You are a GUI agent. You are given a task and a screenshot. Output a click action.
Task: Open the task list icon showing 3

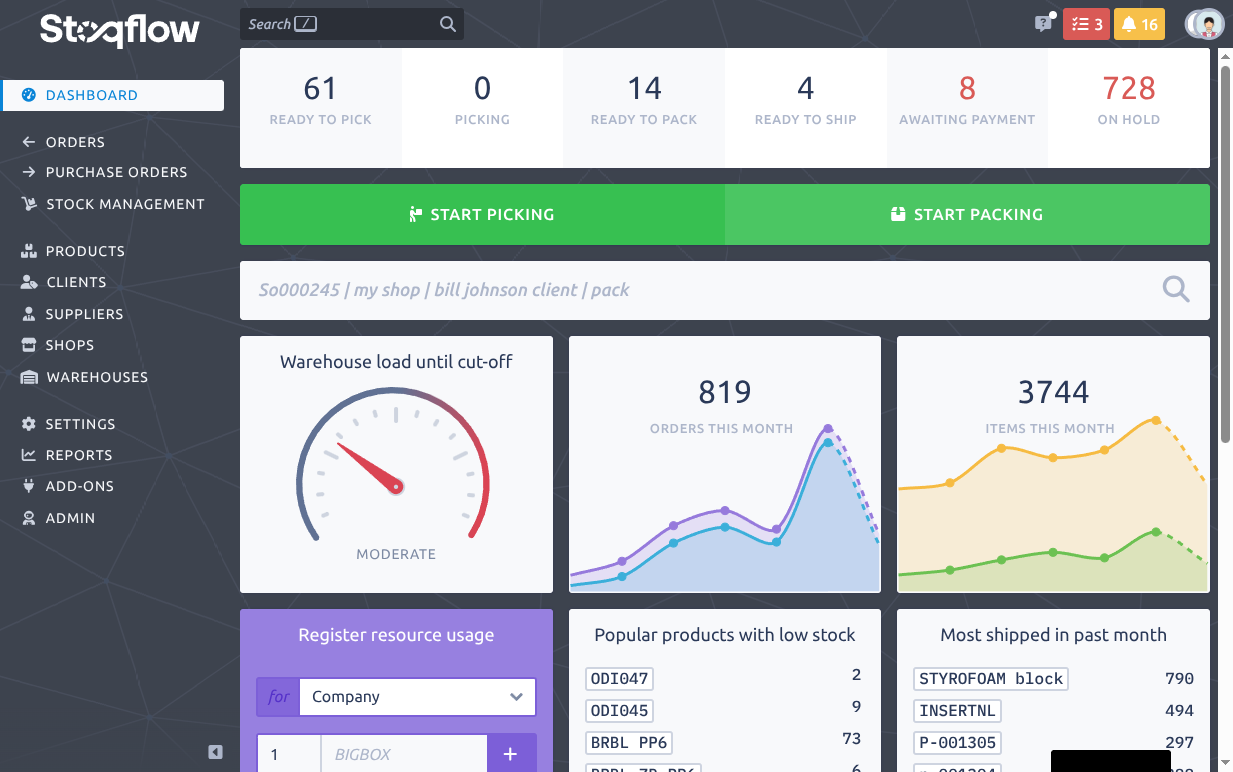[1086, 23]
